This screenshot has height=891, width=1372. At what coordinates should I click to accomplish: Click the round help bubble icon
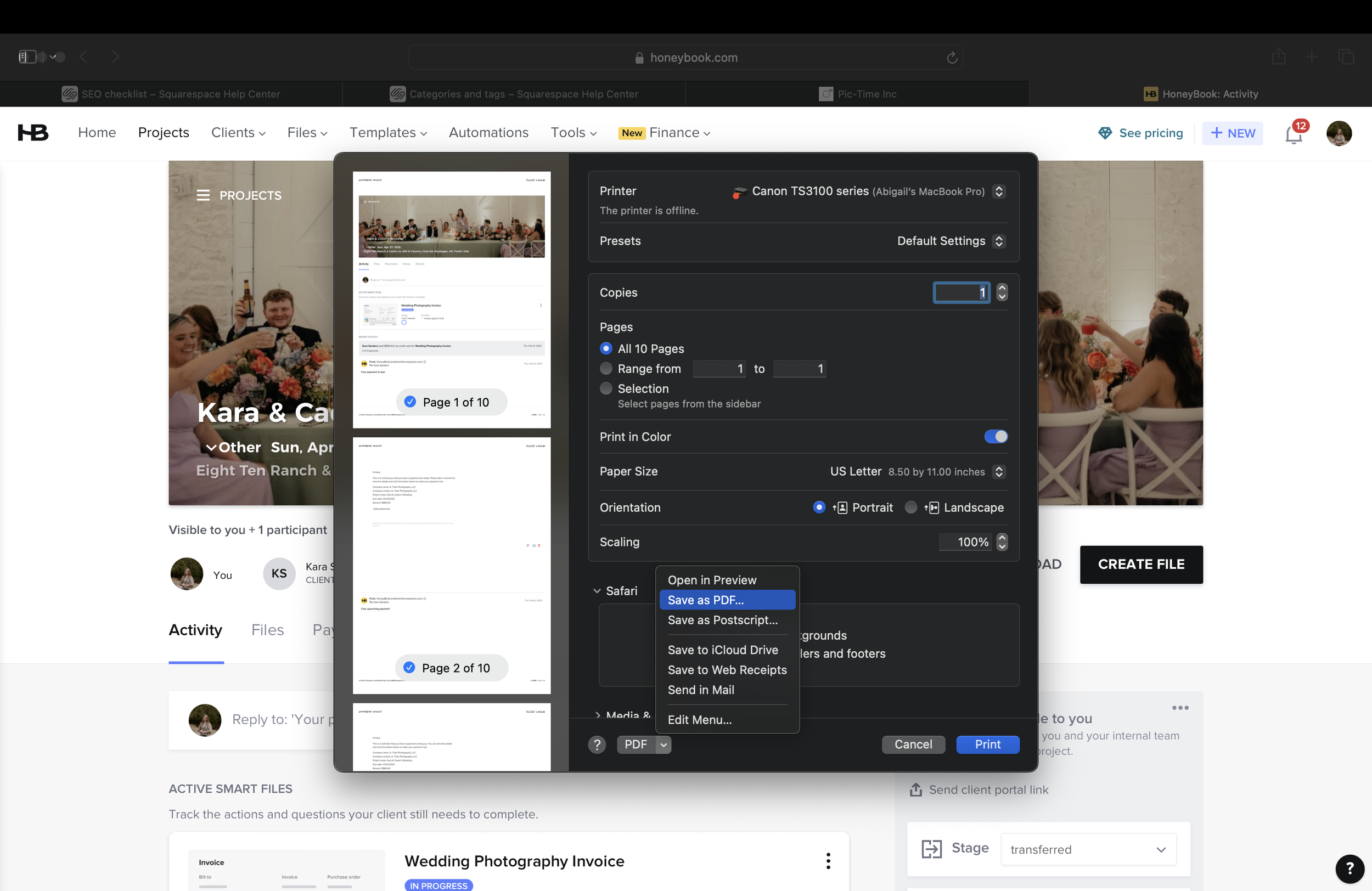point(1349,868)
